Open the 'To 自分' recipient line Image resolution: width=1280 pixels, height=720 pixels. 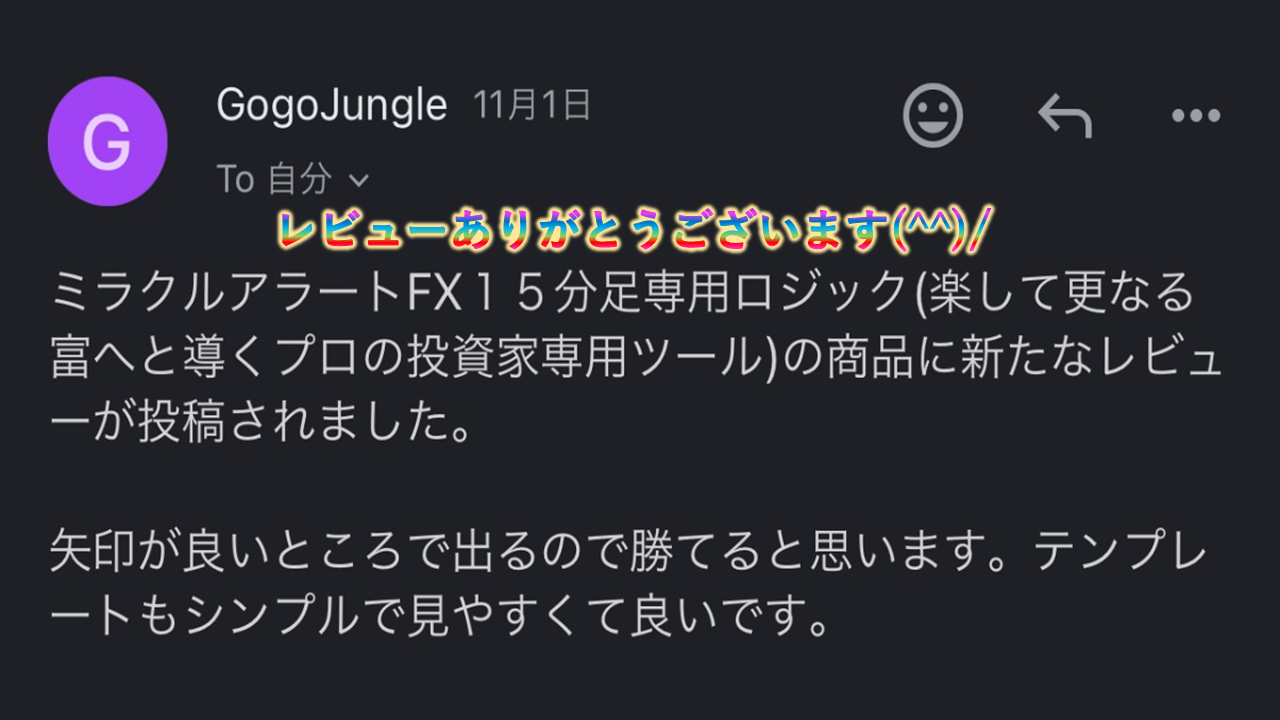click(293, 179)
